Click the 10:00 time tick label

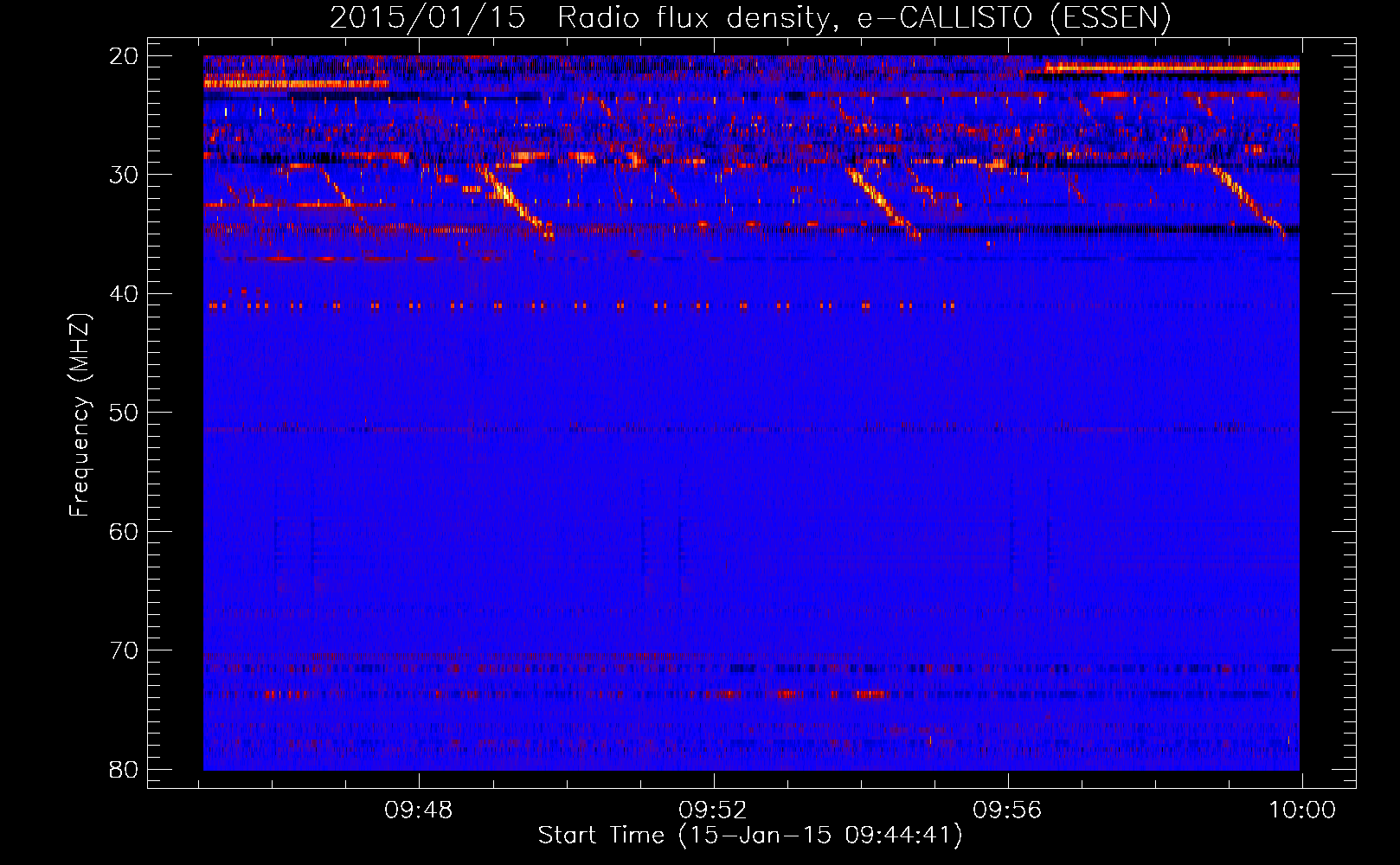click(x=1302, y=811)
